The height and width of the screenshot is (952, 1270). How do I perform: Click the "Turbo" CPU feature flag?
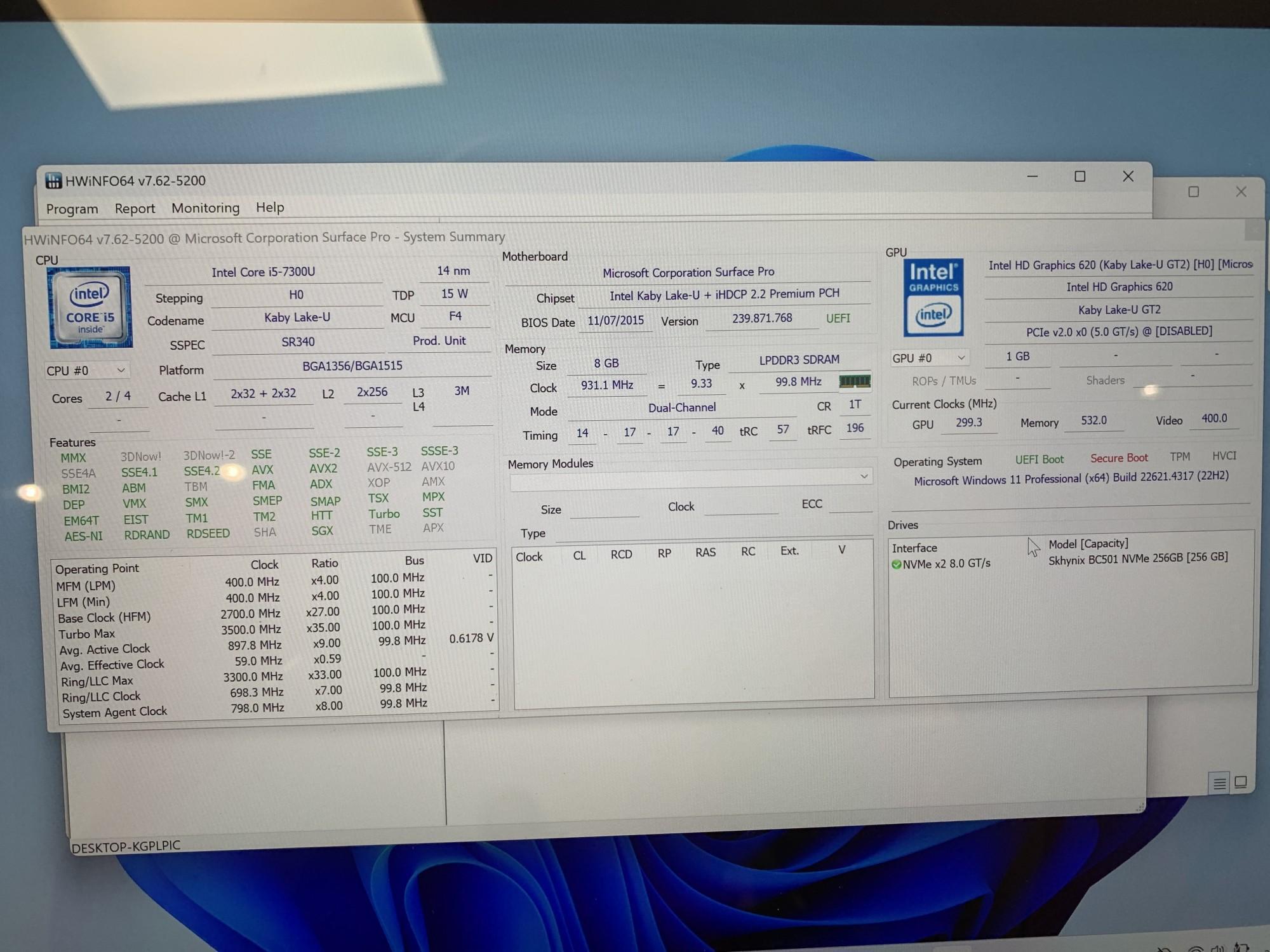tap(384, 514)
